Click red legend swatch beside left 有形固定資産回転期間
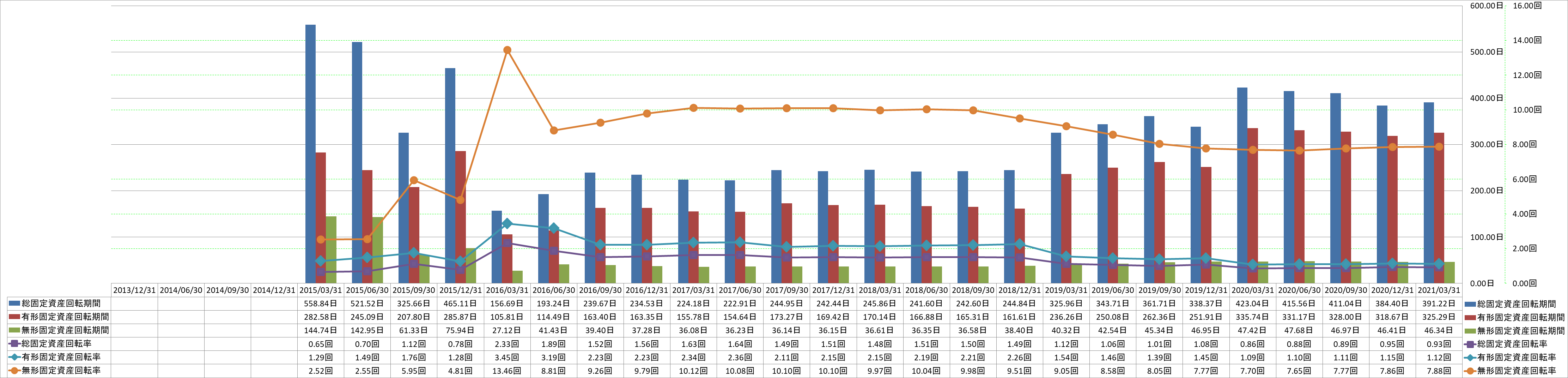Viewport: 1568px width, 378px height. (x=14, y=317)
